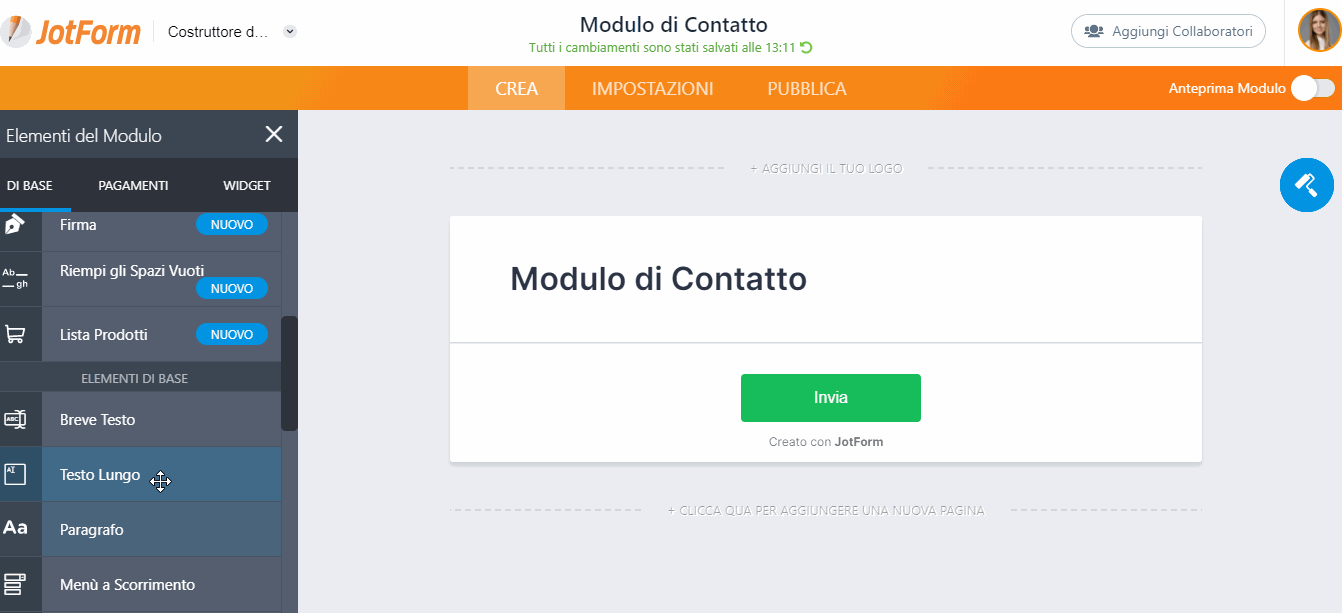Click the elements panel scrollbar thumb
The image size is (1342, 613).
click(x=289, y=373)
